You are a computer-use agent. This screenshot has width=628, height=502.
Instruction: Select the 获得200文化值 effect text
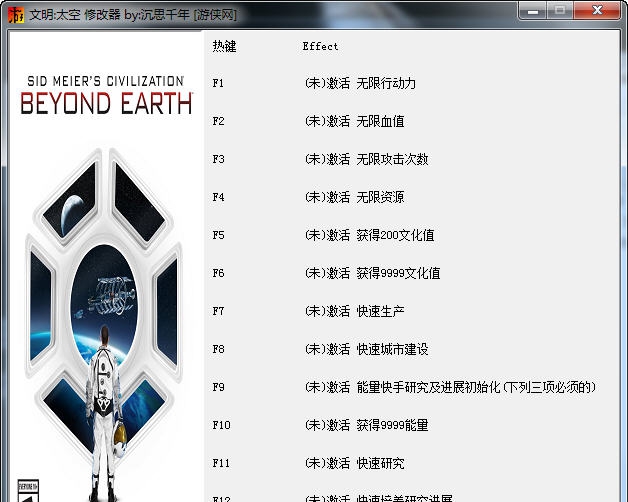[x=395, y=235]
